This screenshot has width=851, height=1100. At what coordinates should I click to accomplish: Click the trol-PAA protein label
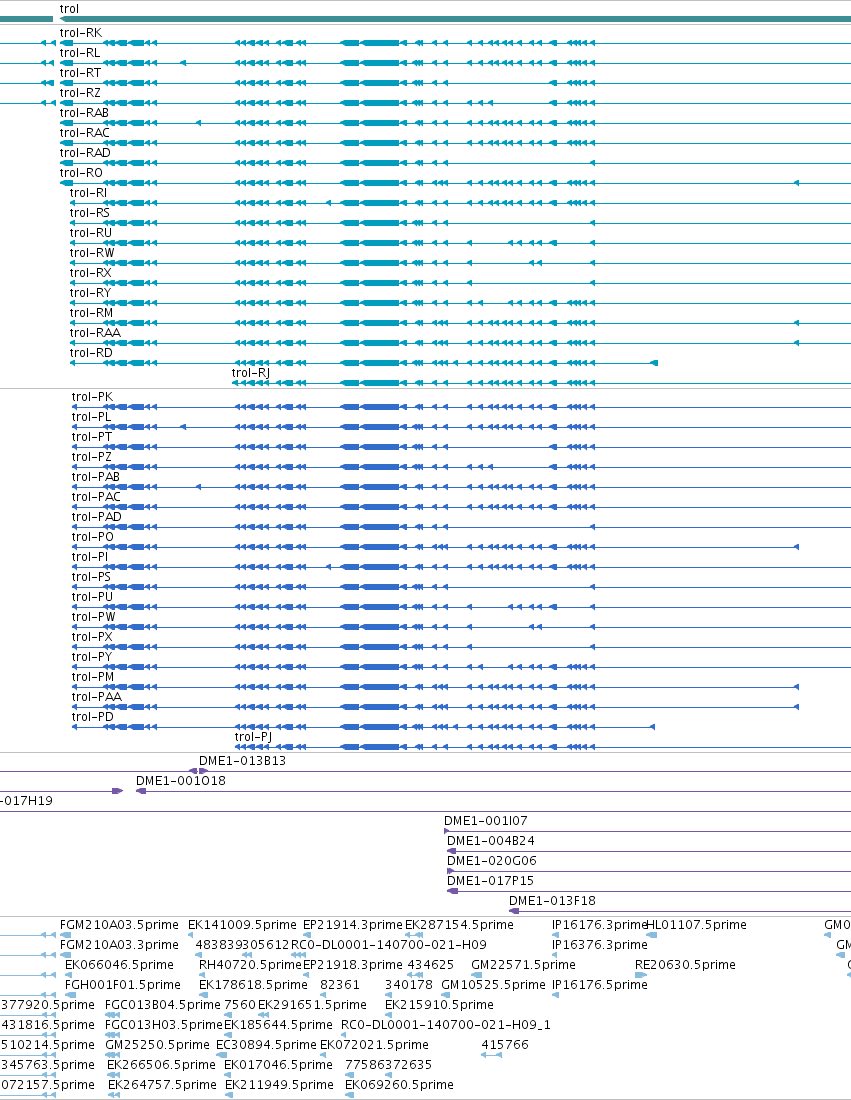pyautogui.click(x=97, y=697)
